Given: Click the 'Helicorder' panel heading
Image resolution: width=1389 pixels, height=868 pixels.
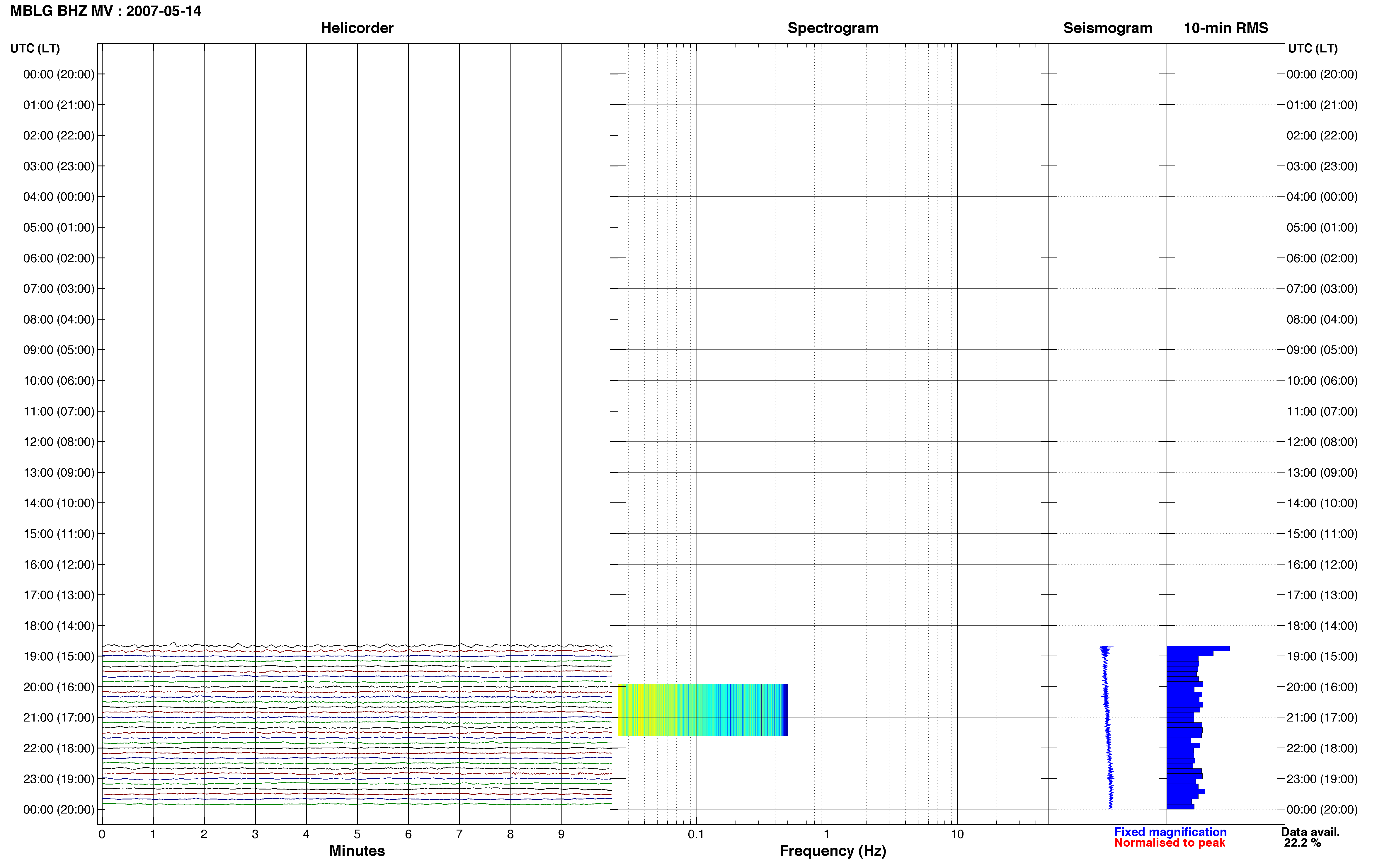Looking at the screenshot, I should [x=357, y=28].
